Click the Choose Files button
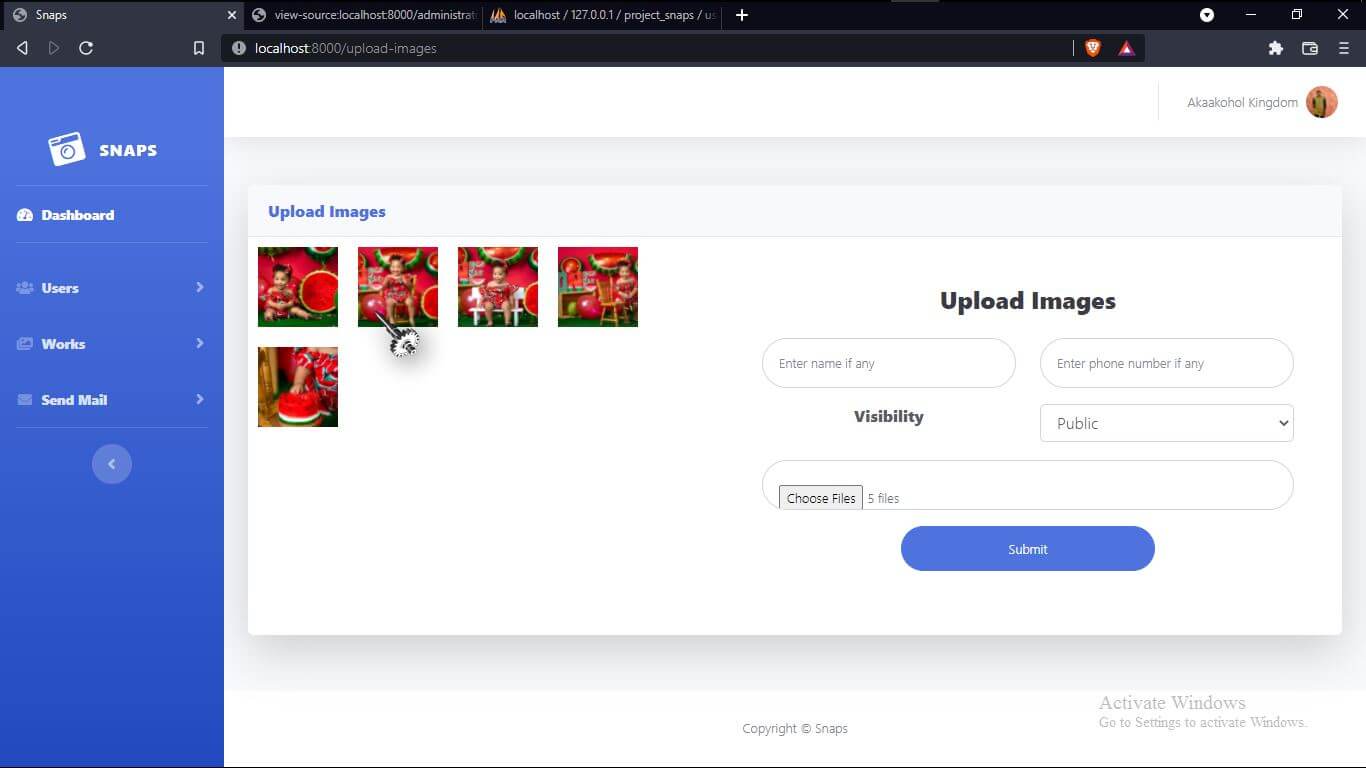 820,498
